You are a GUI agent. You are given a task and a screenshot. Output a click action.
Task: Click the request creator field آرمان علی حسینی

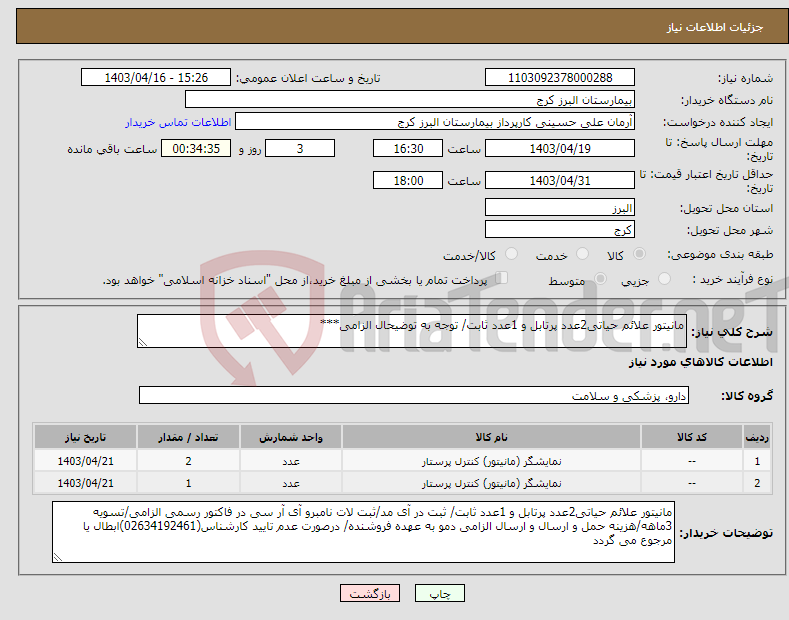coord(435,122)
